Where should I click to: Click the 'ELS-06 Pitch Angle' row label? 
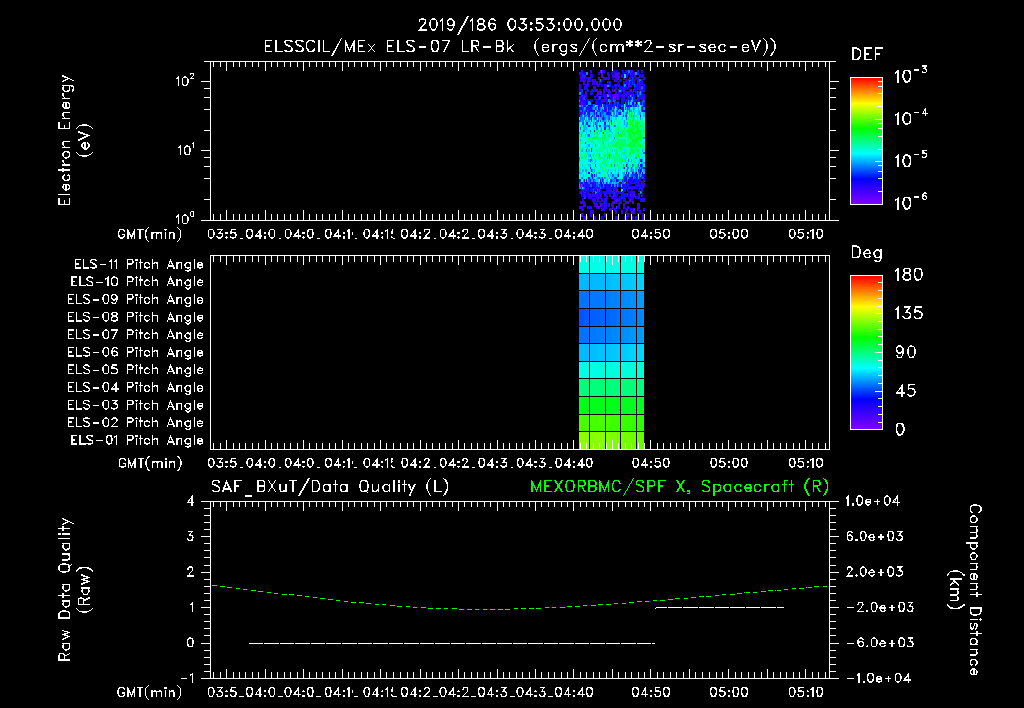pyautogui.click(x=135, y=353)
